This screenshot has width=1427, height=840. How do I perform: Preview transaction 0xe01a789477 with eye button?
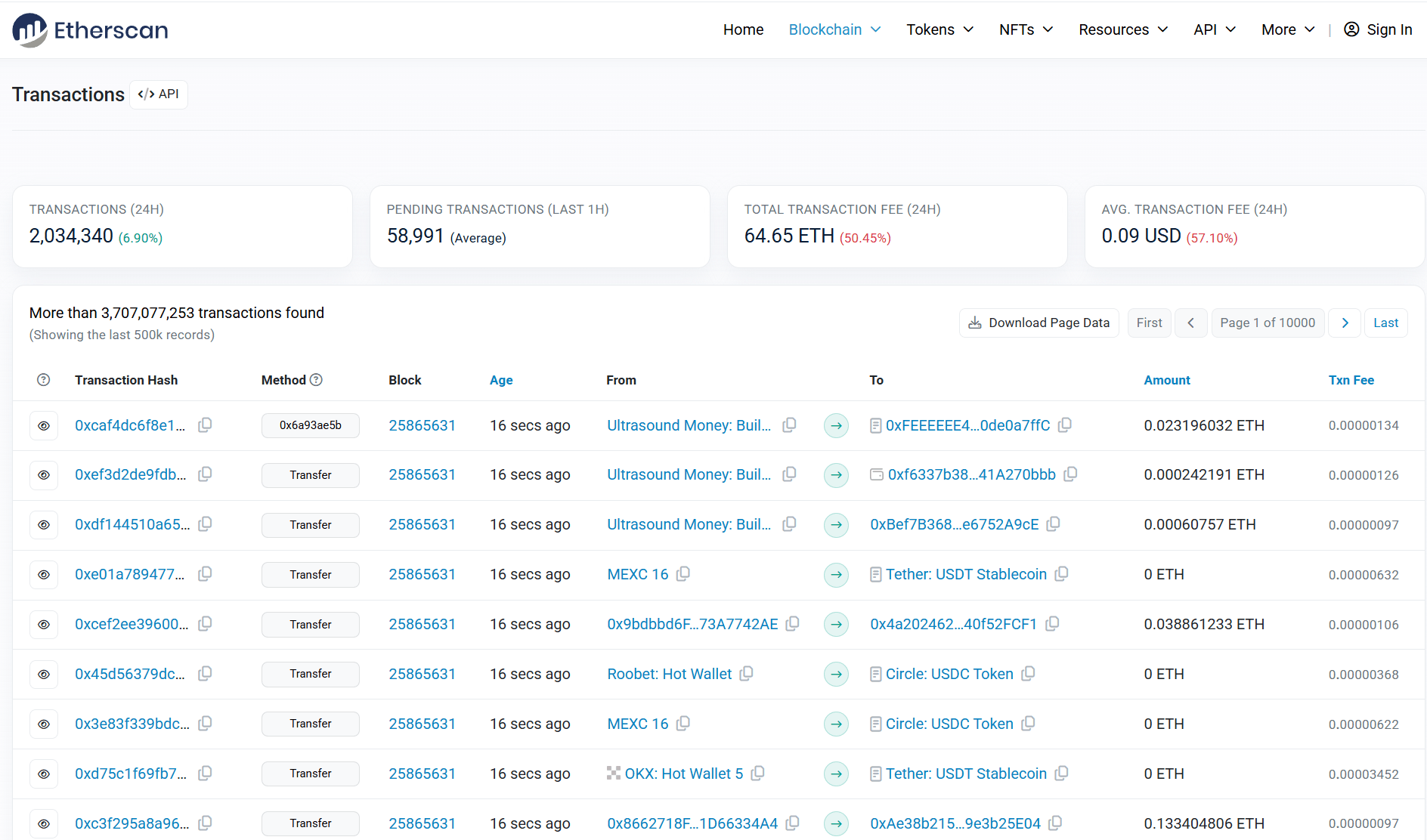[44, 575]
